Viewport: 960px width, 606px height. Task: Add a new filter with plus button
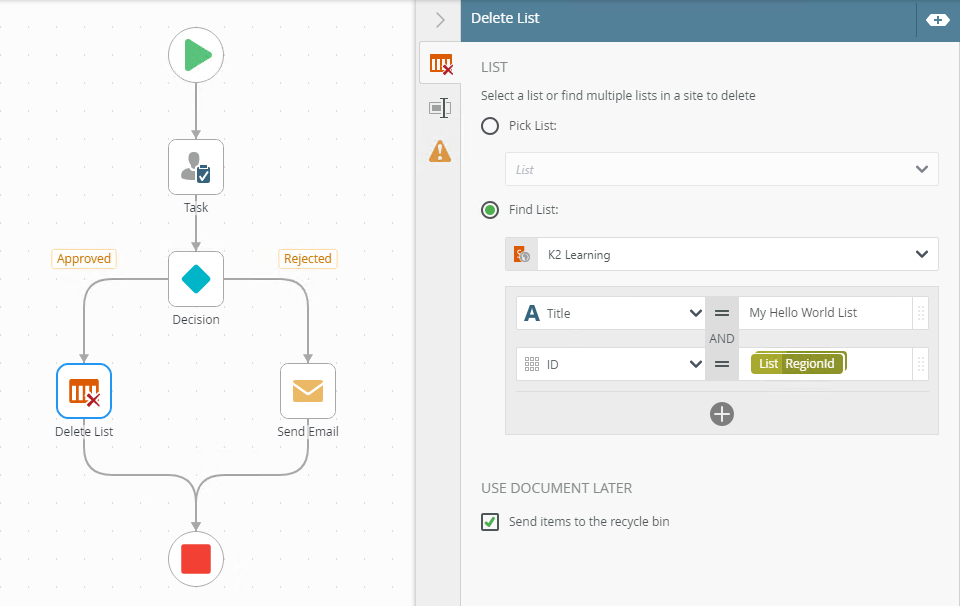(722, 414)
